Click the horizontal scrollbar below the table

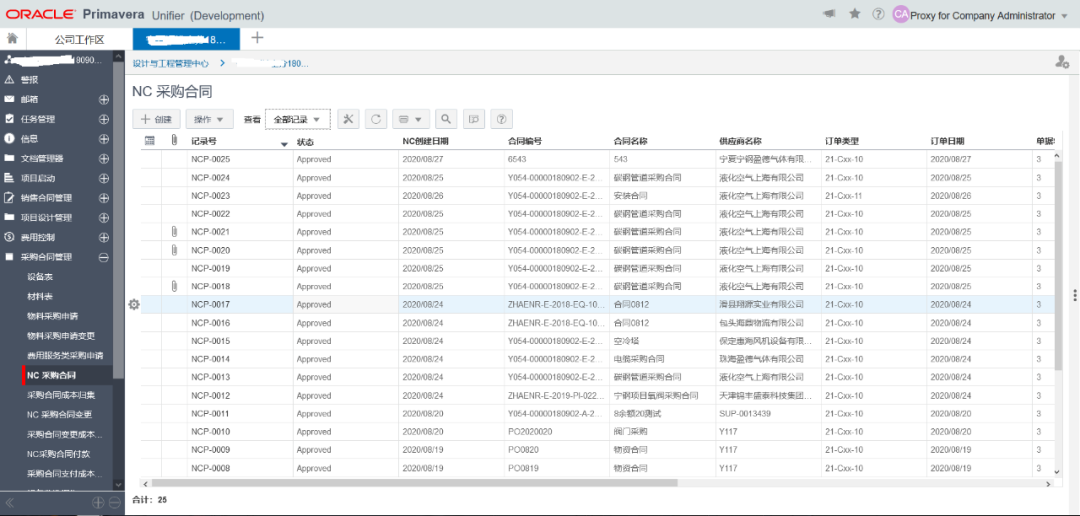[415, 483]
